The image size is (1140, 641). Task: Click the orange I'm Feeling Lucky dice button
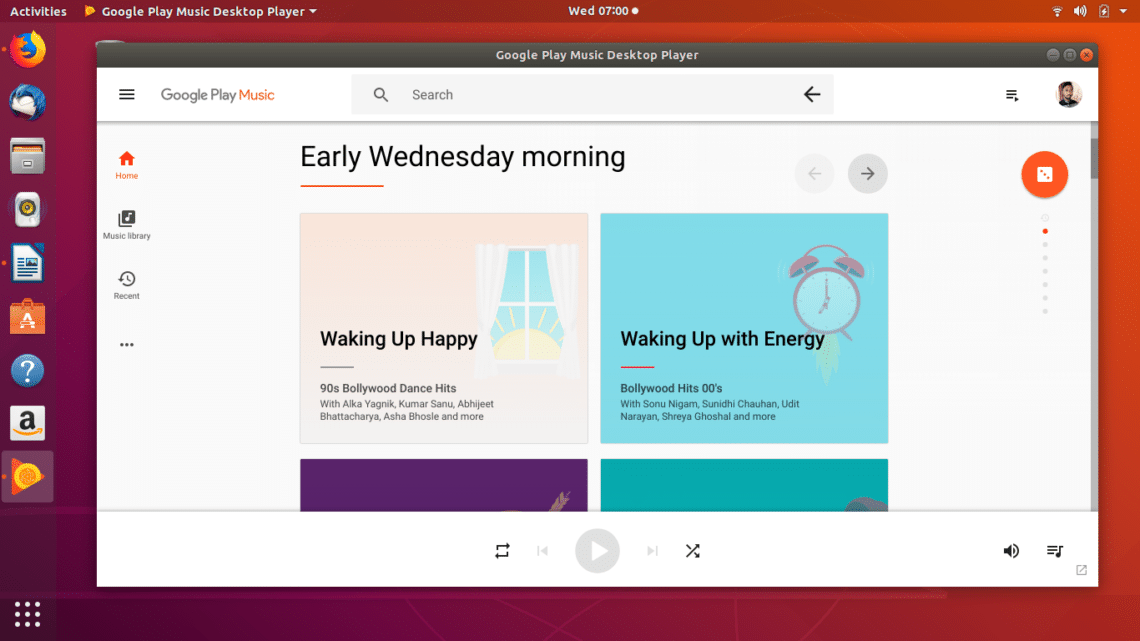[1044, 175]
